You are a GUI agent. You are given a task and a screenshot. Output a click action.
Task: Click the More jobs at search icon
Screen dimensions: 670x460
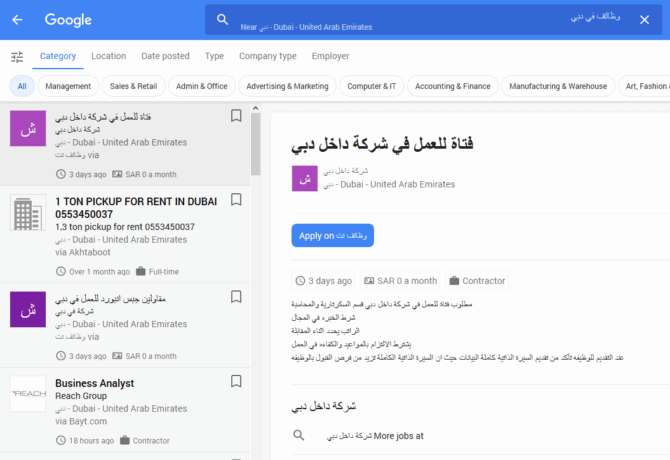pos(298,436)
